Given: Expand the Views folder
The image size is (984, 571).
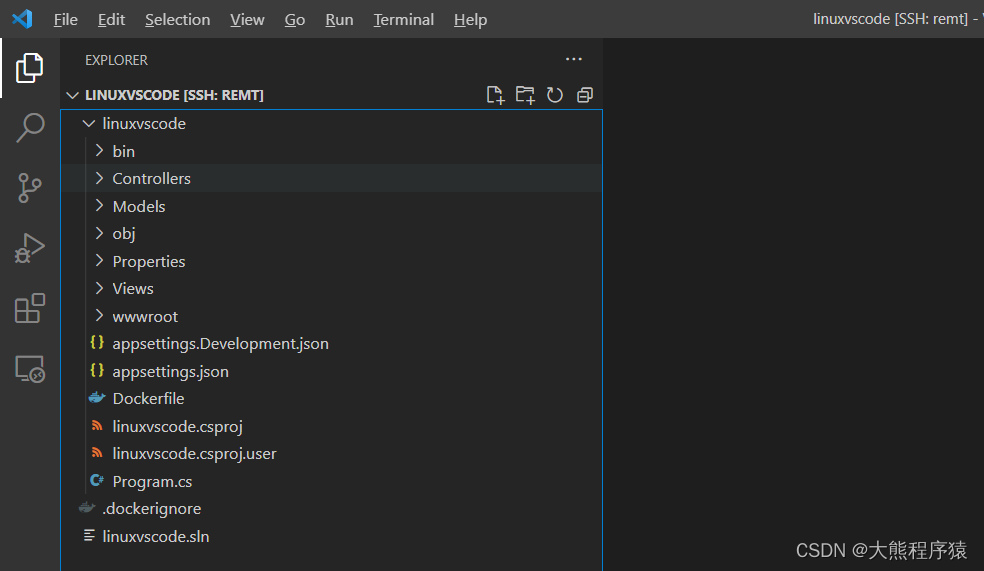Looking at the screenshot, I should 99,288.
